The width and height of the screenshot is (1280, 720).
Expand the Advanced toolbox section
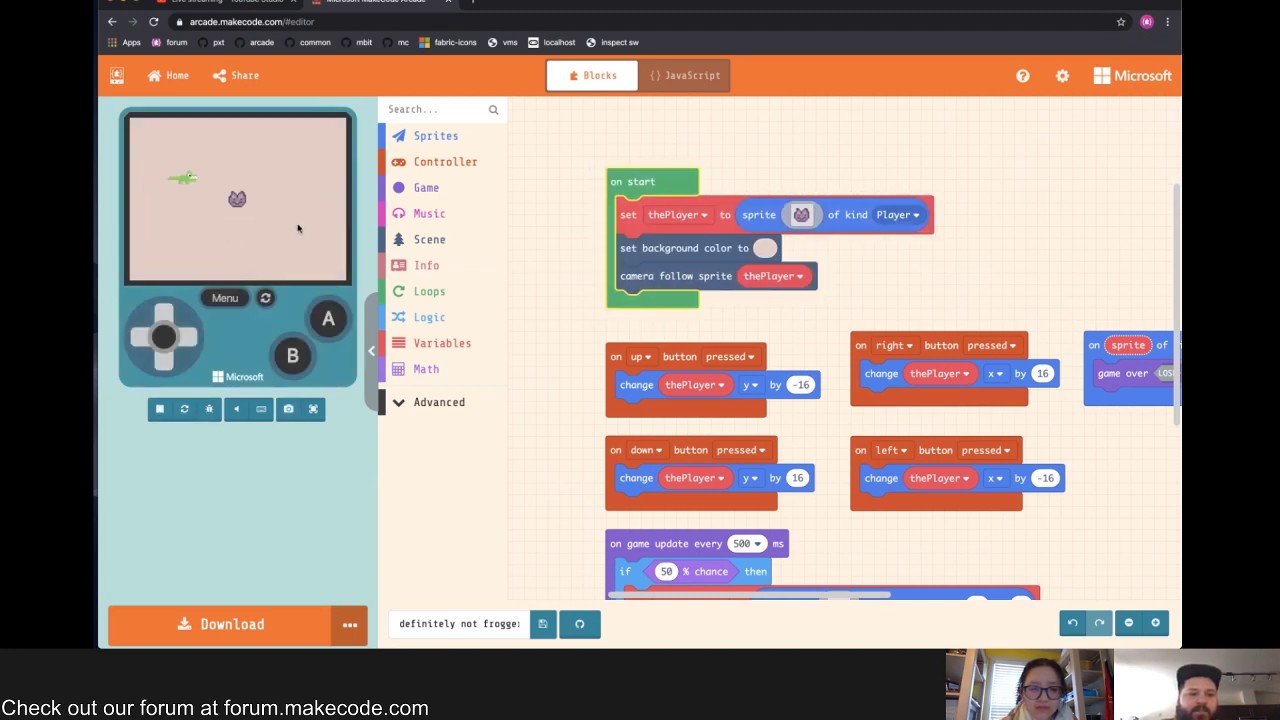439,402
